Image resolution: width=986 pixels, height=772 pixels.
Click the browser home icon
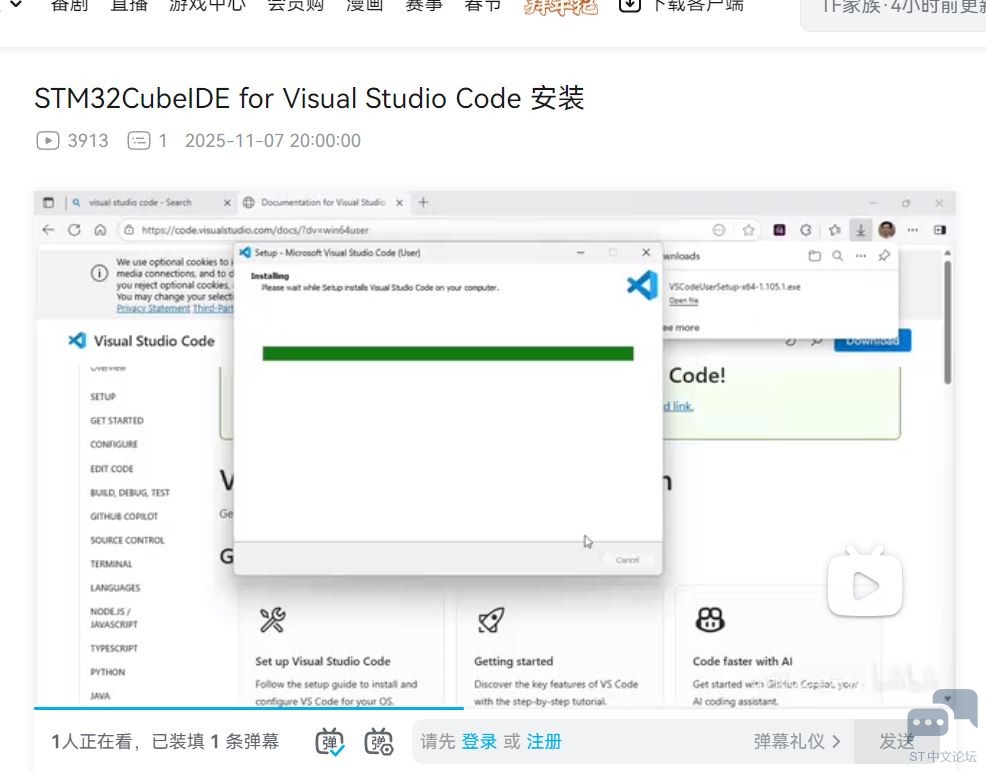click(100, 230)
